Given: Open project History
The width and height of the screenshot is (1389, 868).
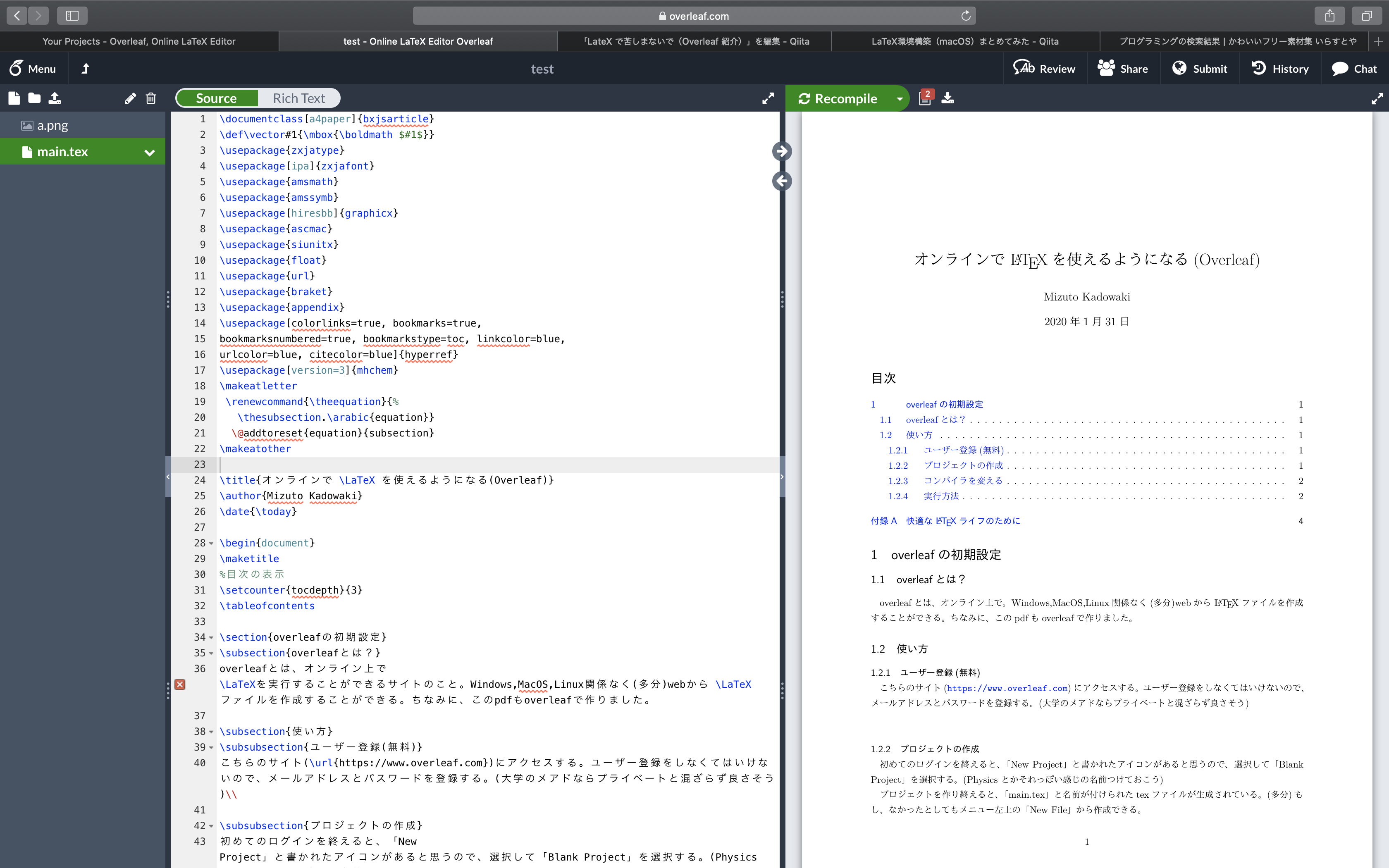Looking at the screenshot, I should [x=1280, y=69].
